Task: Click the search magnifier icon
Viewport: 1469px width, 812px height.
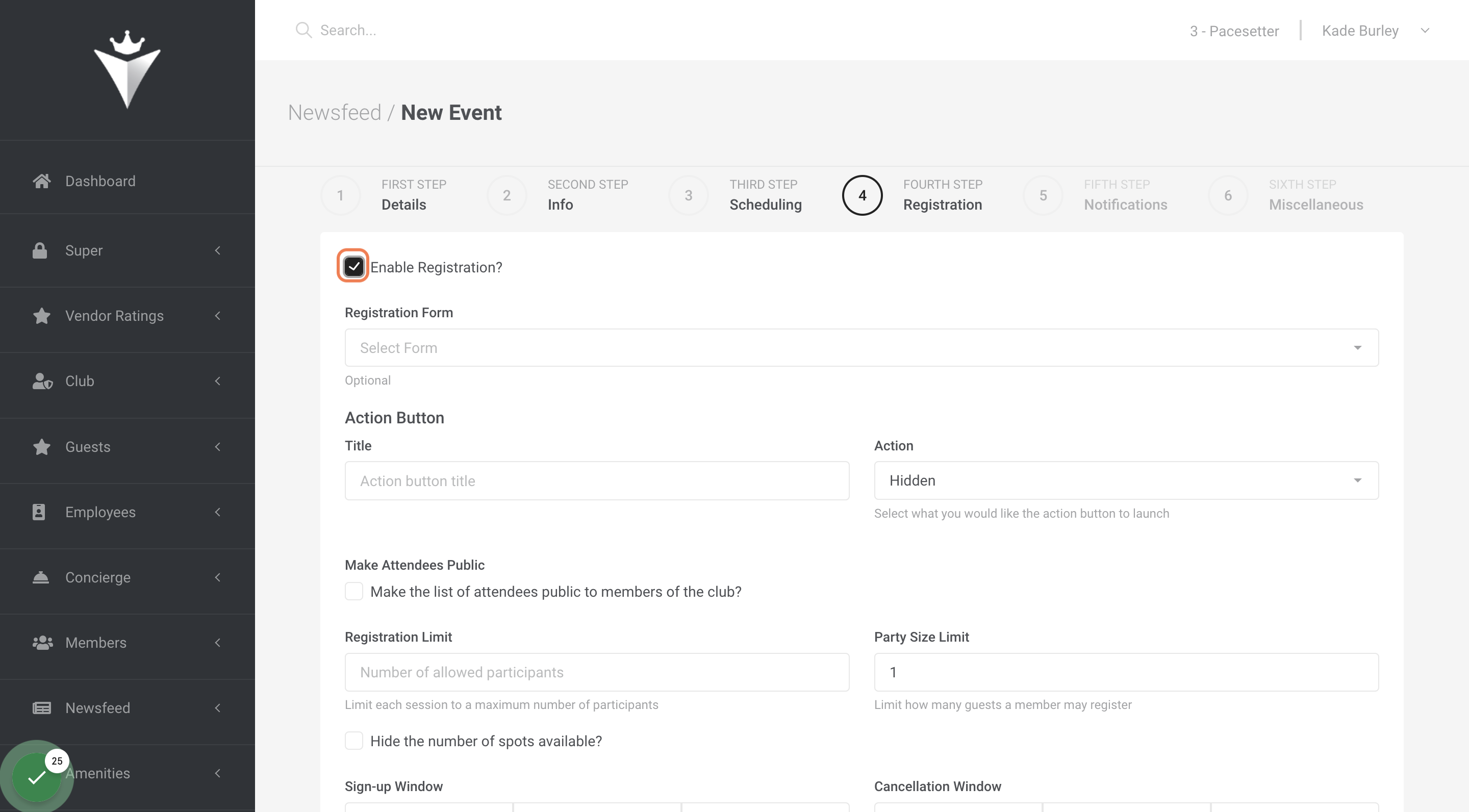Action: (x=303, y=30)
